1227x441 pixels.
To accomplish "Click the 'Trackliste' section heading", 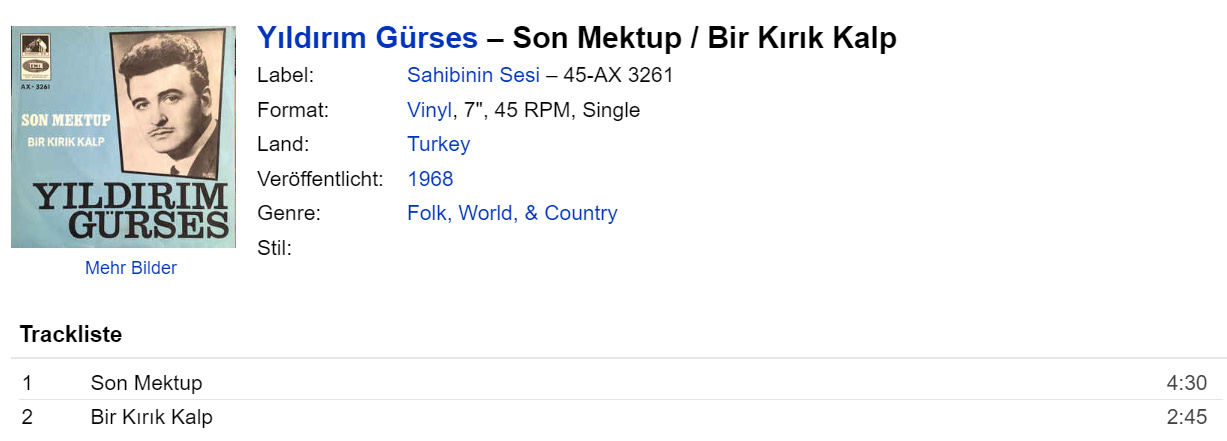I will (x=71, y=335).
